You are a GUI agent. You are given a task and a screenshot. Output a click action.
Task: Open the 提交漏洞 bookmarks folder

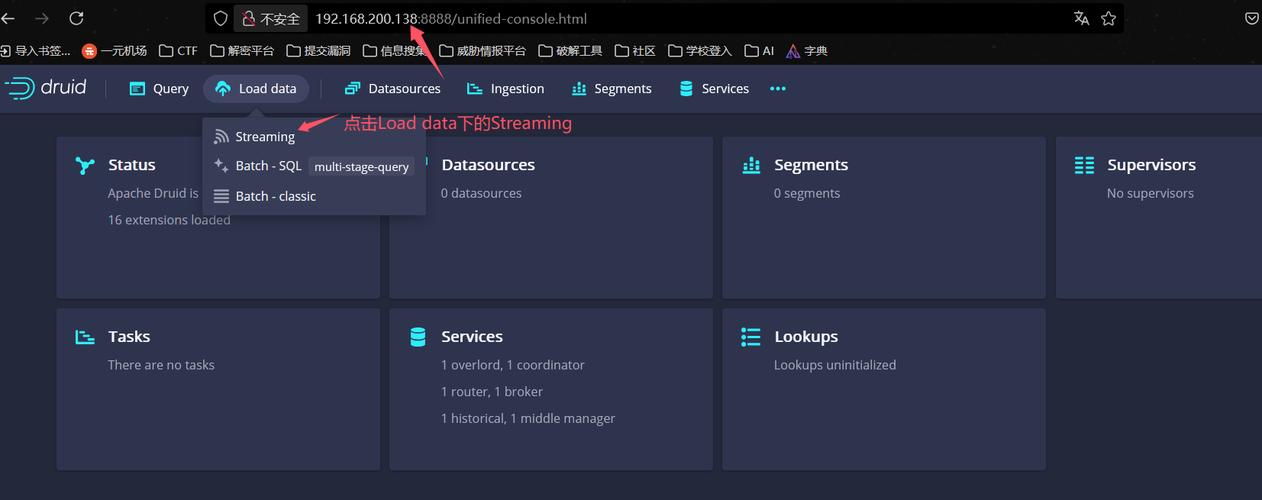coord(317,50)
